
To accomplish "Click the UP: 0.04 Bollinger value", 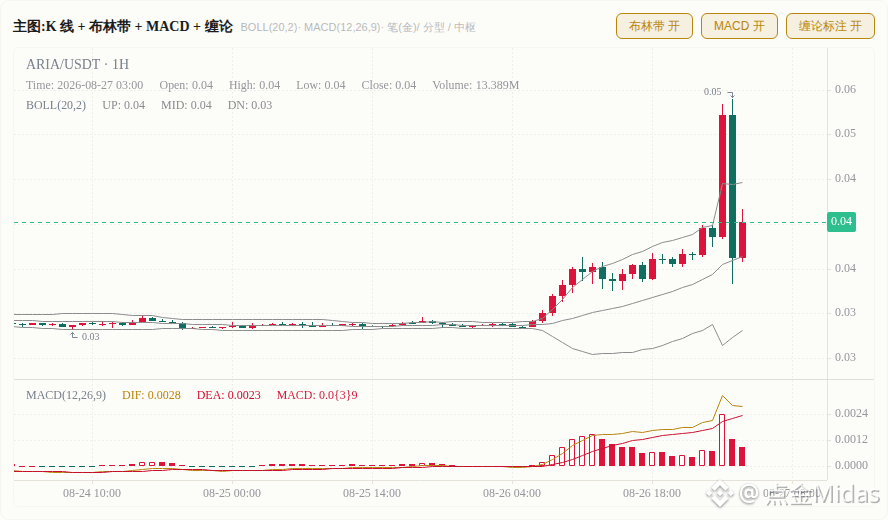I will (123, 105).
